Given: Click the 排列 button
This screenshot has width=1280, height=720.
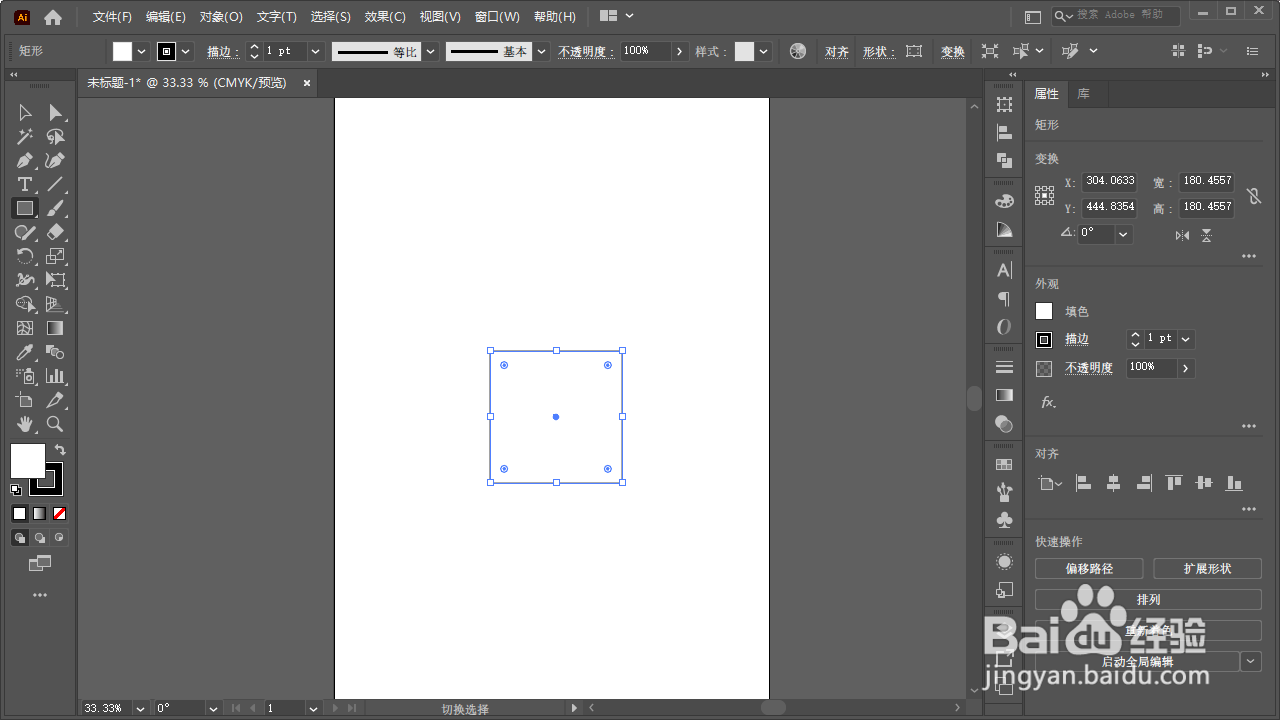Looking at the screenshot, I should [x=1148, y=600].
